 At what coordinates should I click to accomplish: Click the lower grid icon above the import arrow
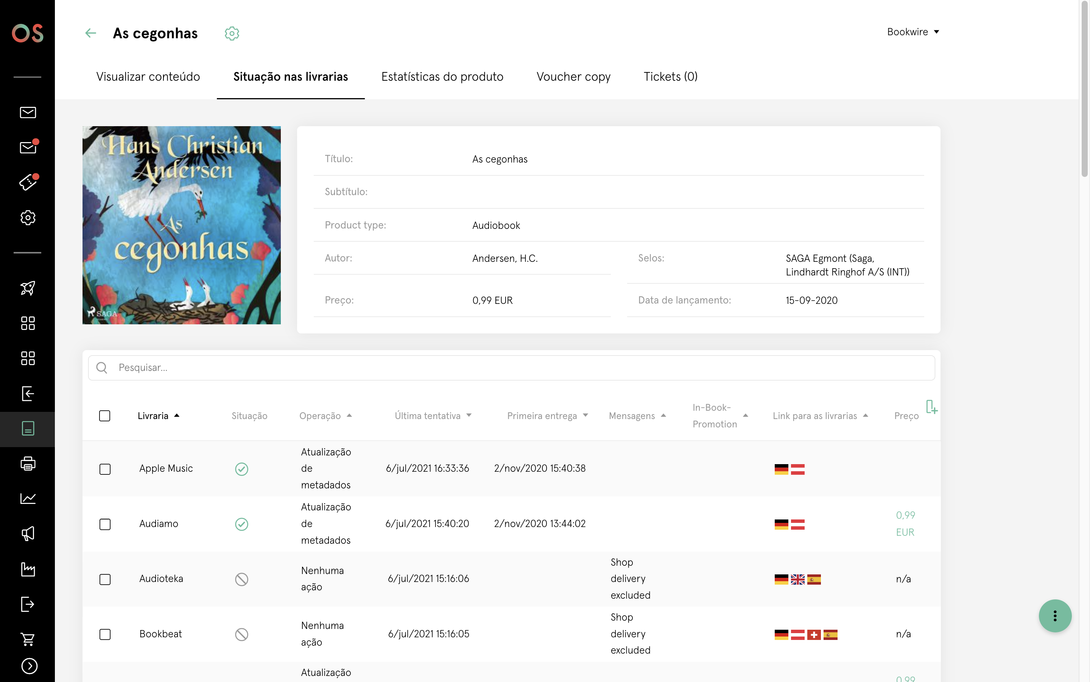tap(28, 358)
